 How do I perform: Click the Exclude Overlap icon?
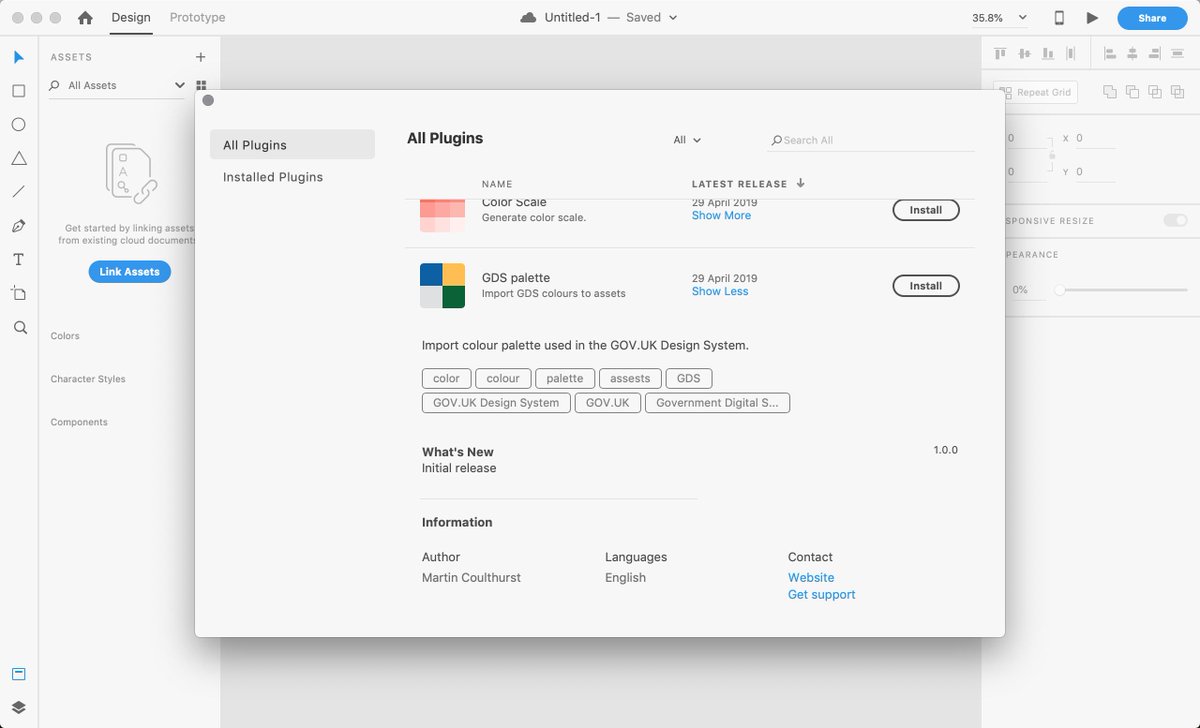click(1179, 92)
